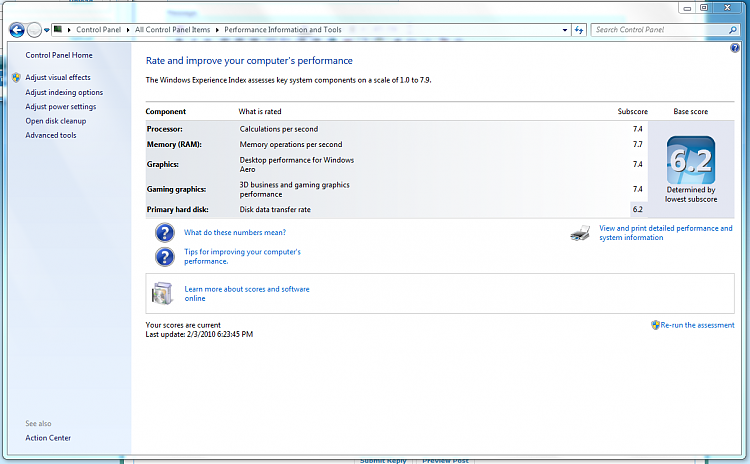
Task: Minimize the Control Panel window
Action: click(x=687, y=8)
